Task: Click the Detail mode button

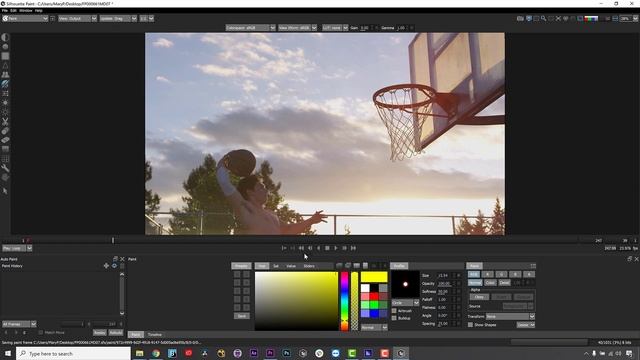Action: 504,282
